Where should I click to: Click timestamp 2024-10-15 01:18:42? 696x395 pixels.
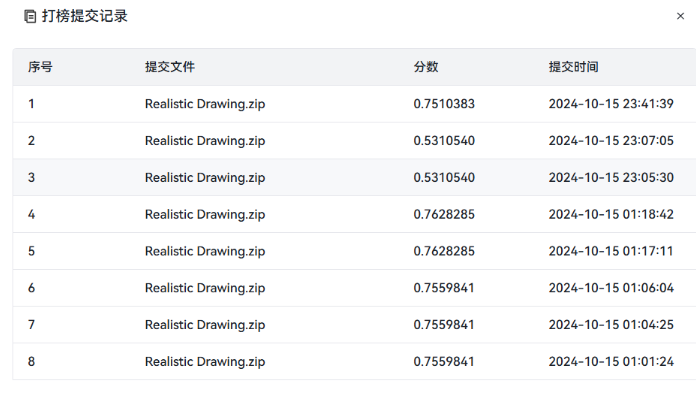(x=611, y=214)
